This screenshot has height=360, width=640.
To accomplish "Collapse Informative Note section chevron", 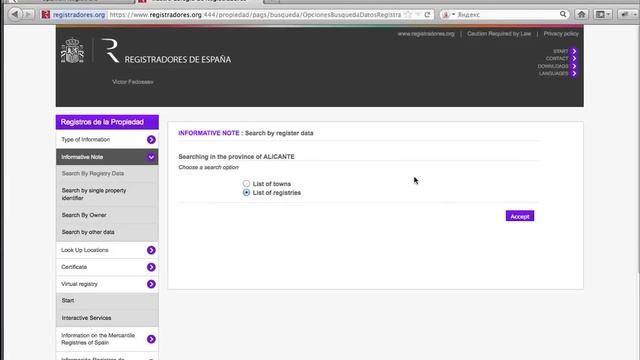I will (x=151, y=157).
